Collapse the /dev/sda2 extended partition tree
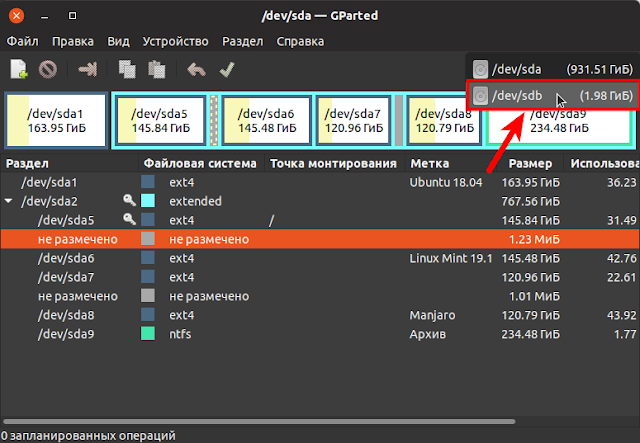The width and height of the screenshot is (640, 443). point(8,201)
